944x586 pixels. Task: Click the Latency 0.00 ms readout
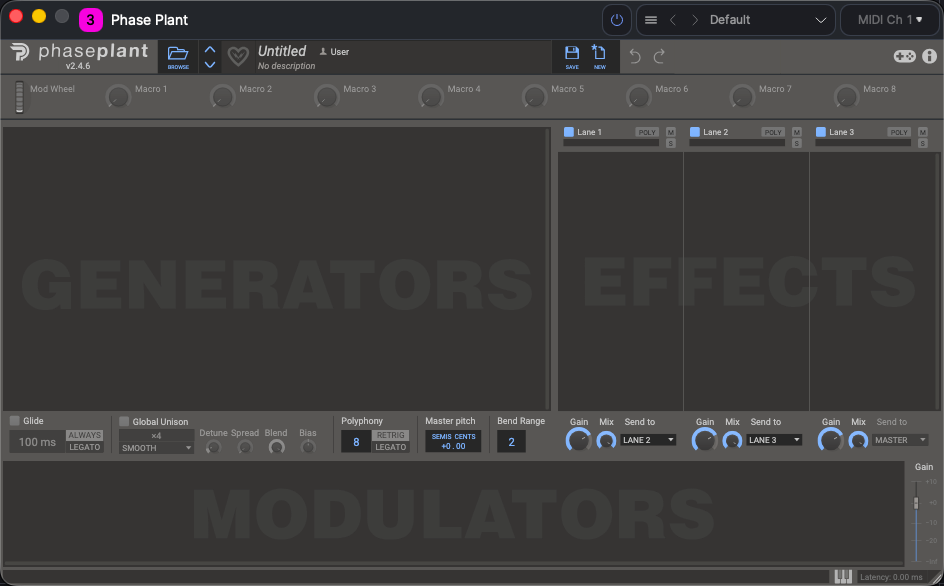[x=891, y=577]
